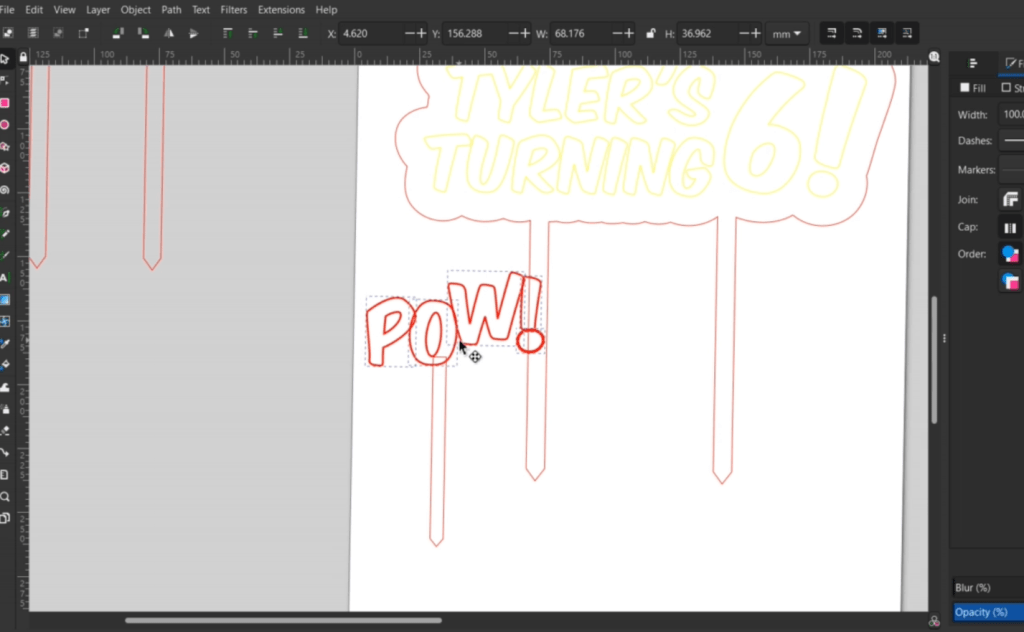Open the Path menu
This screenshot has width=1024, height=632.
coord(171,9)
